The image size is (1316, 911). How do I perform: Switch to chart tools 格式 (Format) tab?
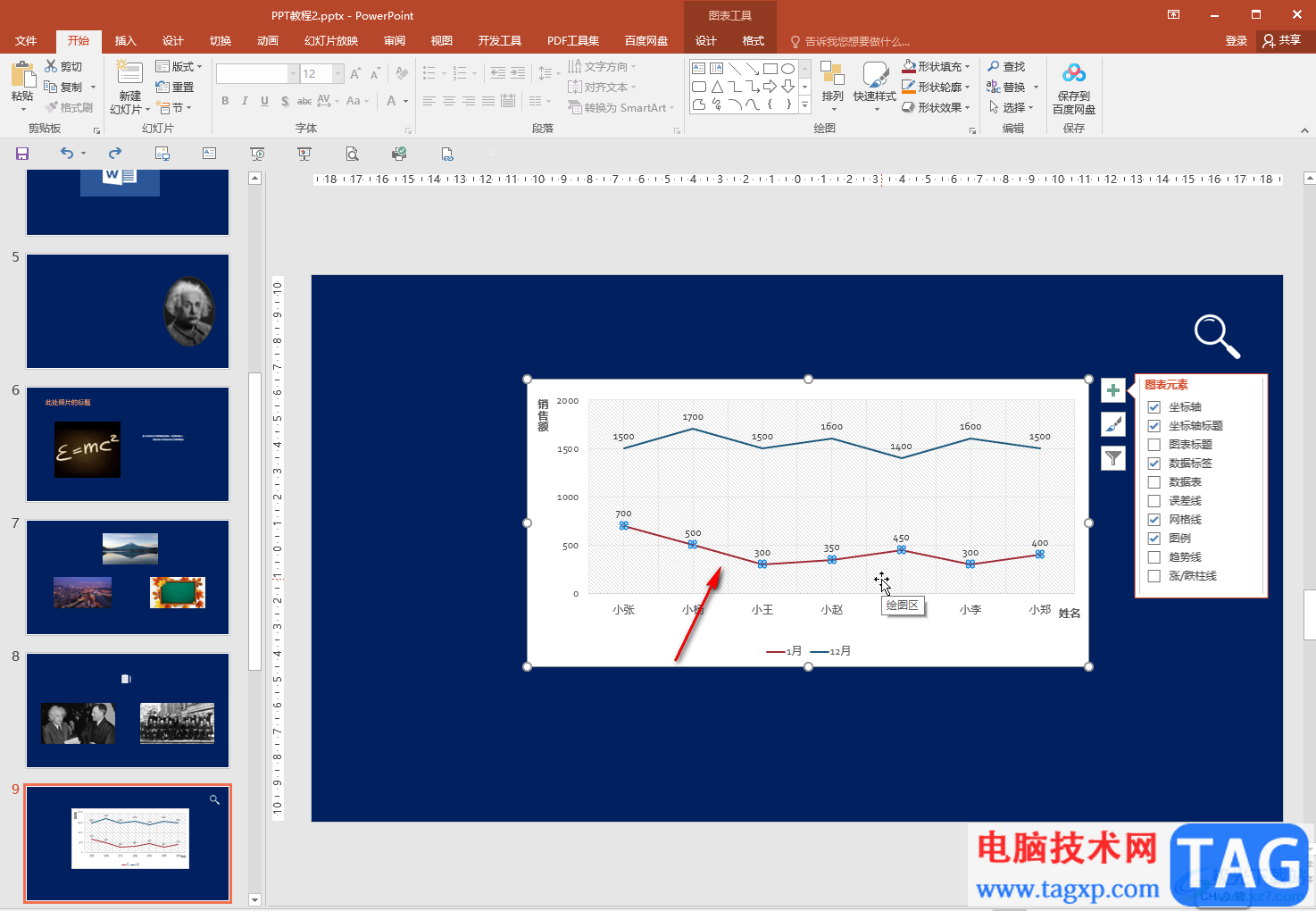(x=753, y=41)
